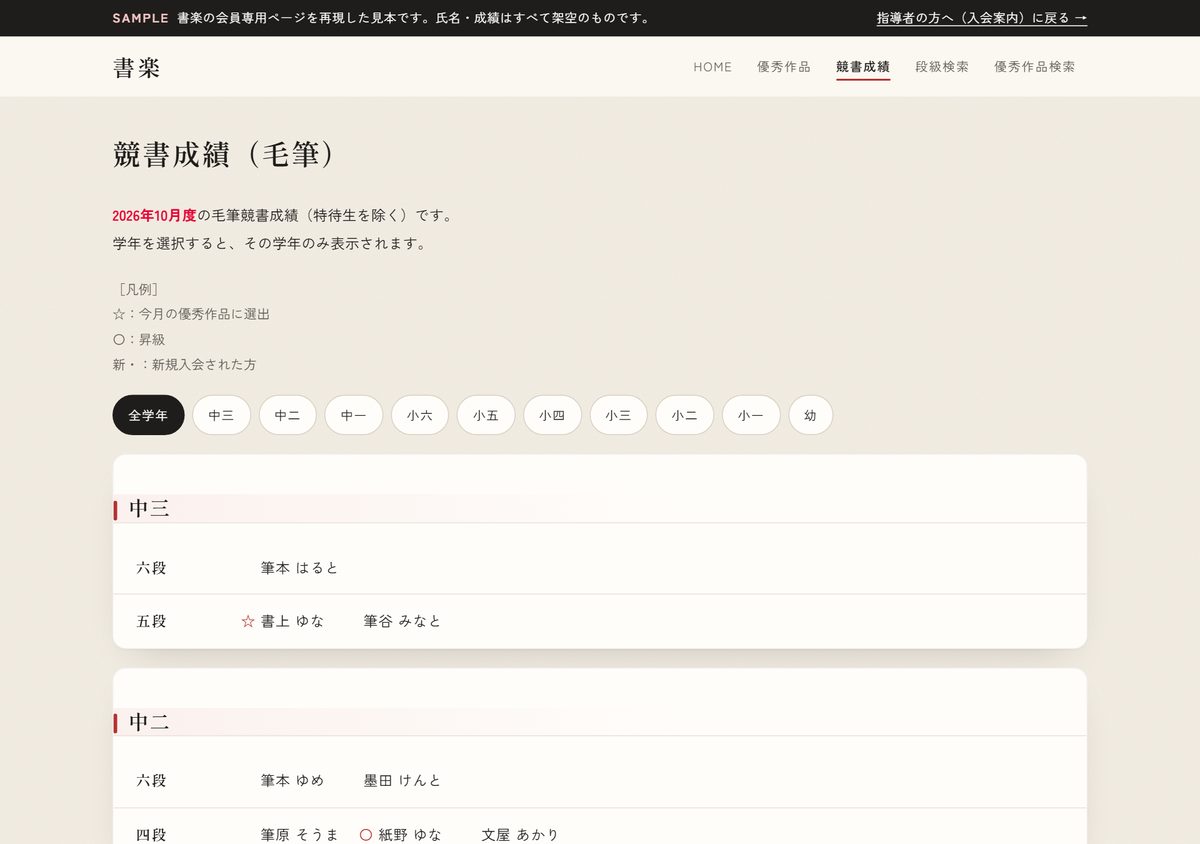
Task: Filter results by 小四 pill
Action: 552,415
